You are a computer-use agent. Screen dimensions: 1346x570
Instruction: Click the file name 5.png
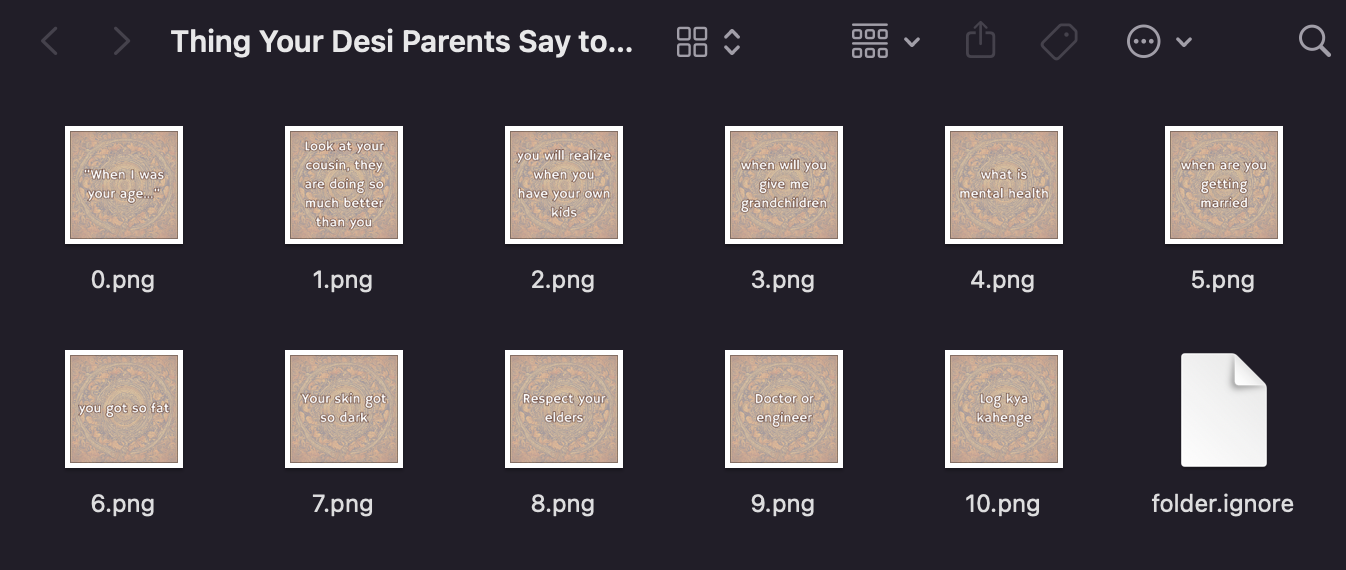(1223, 280)
